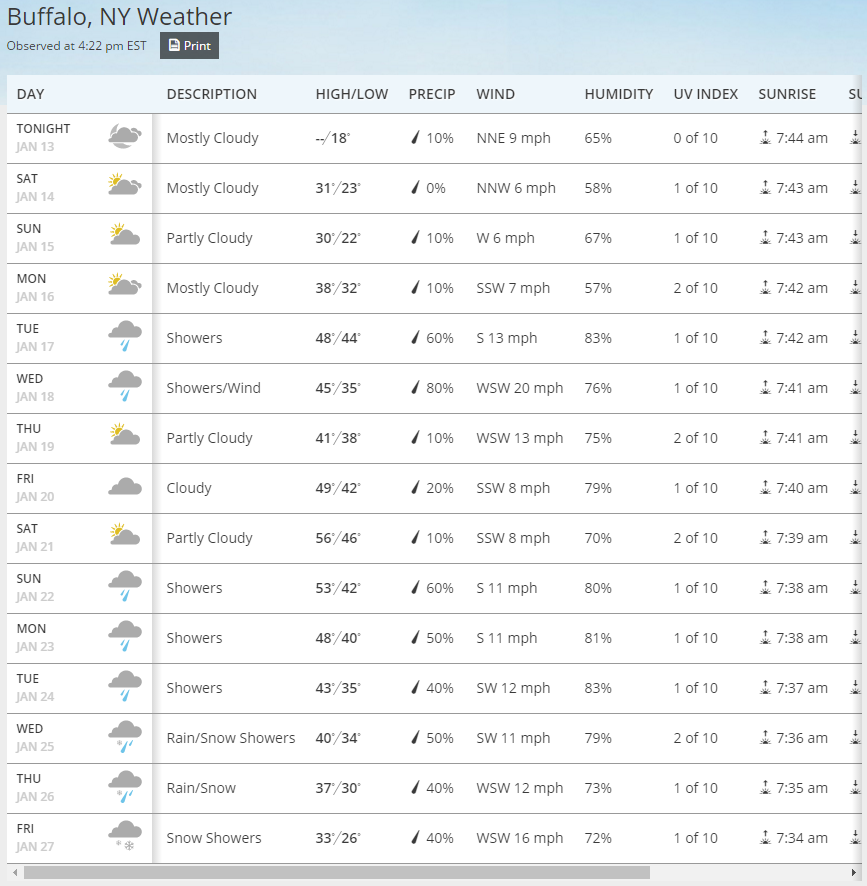This screenshot has height=886, width=867.
Task: Select the 'Showers/Wind' description cell
Action: coord(214,388)
